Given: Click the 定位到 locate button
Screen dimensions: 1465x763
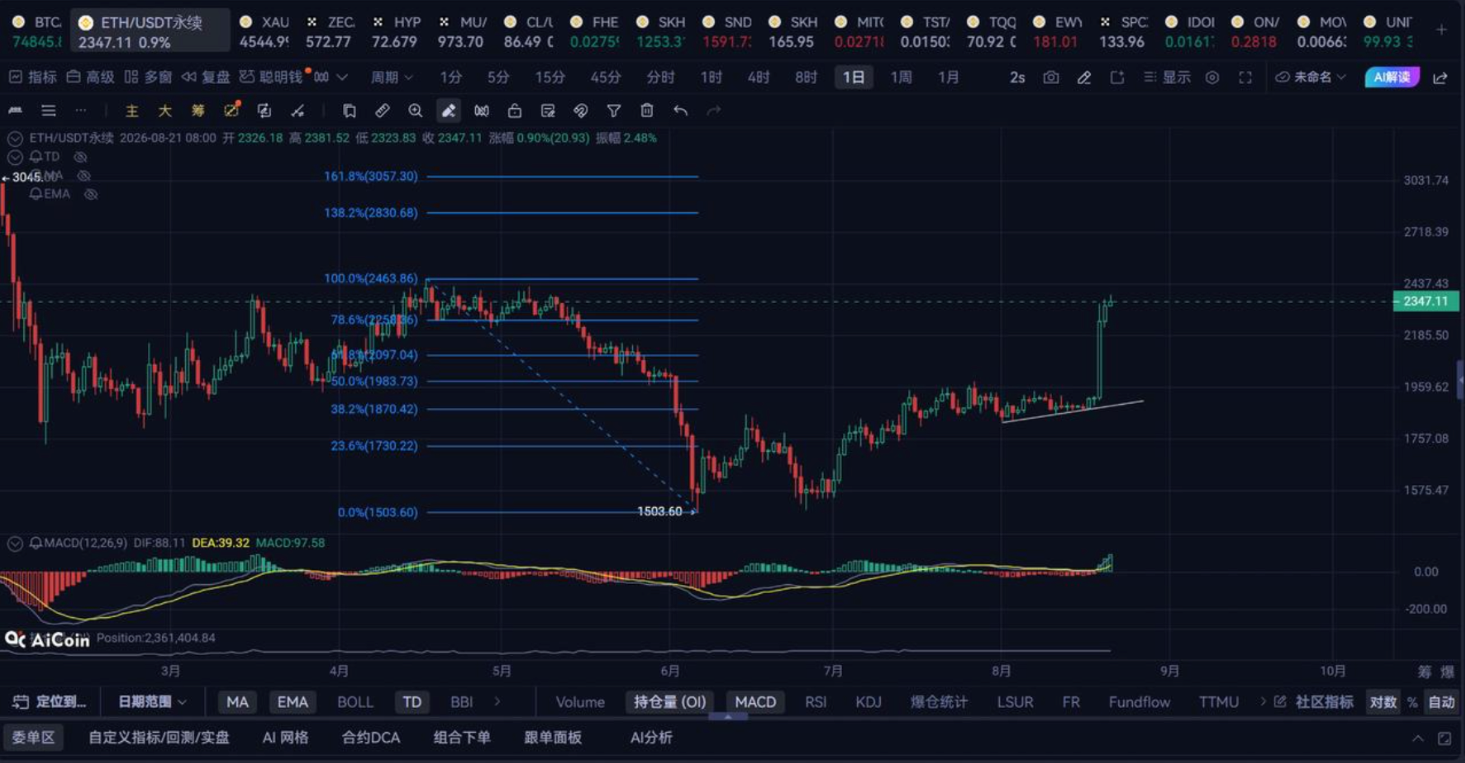Looking at the screenshot, I should point(50,702).
